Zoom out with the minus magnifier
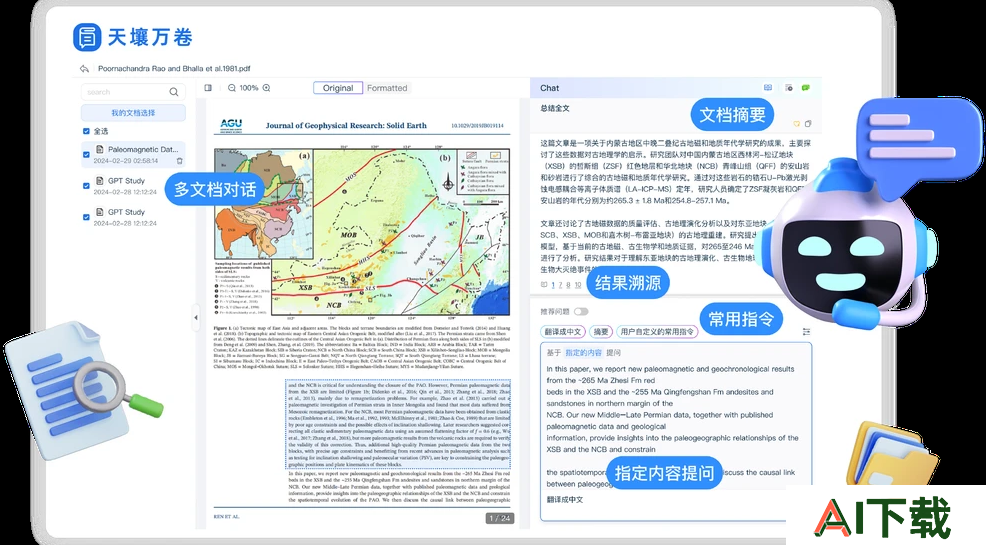Screen dimensions: 986x545 click(232, 88)
